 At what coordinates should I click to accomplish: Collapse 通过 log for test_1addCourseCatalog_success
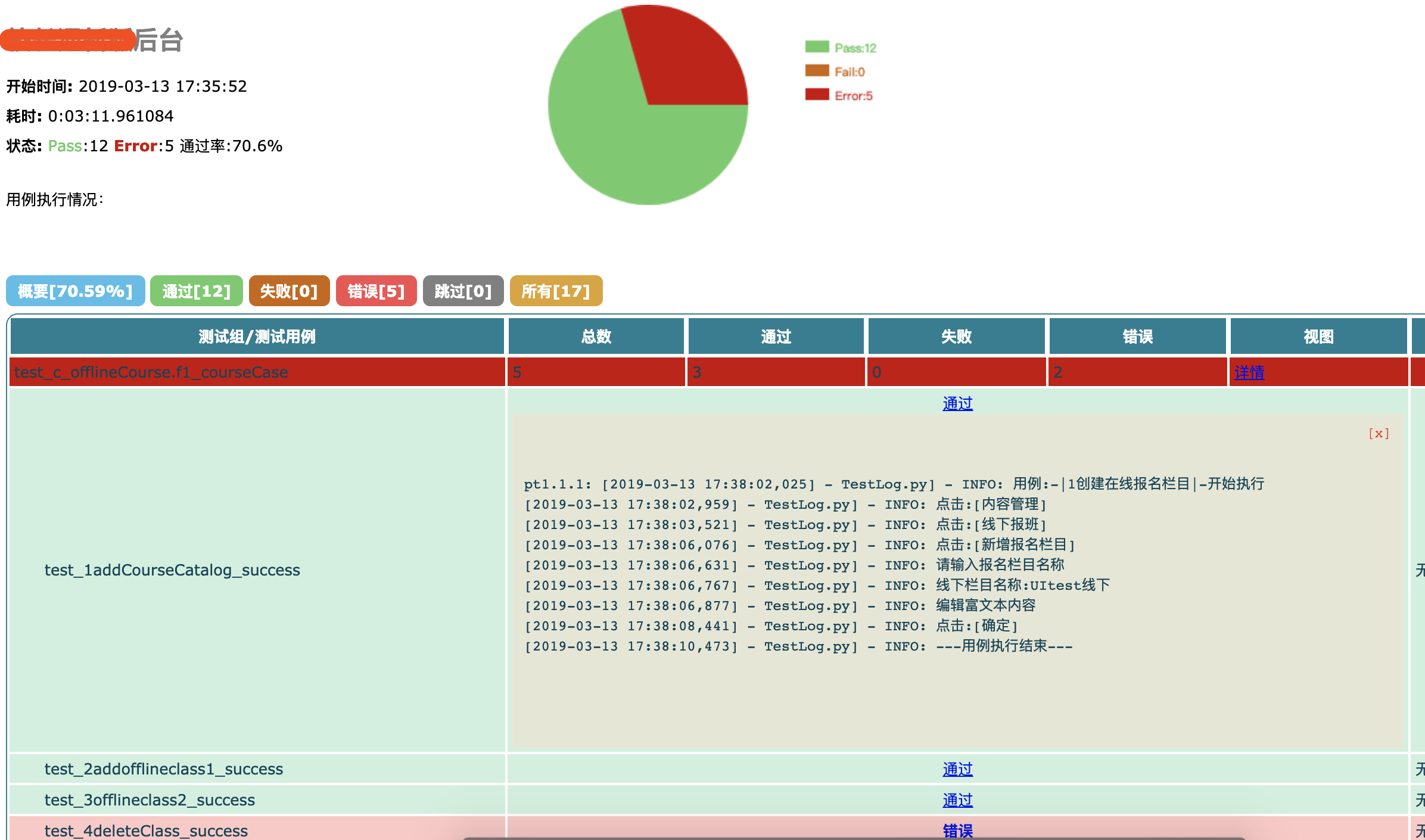[x=957, y=403]
